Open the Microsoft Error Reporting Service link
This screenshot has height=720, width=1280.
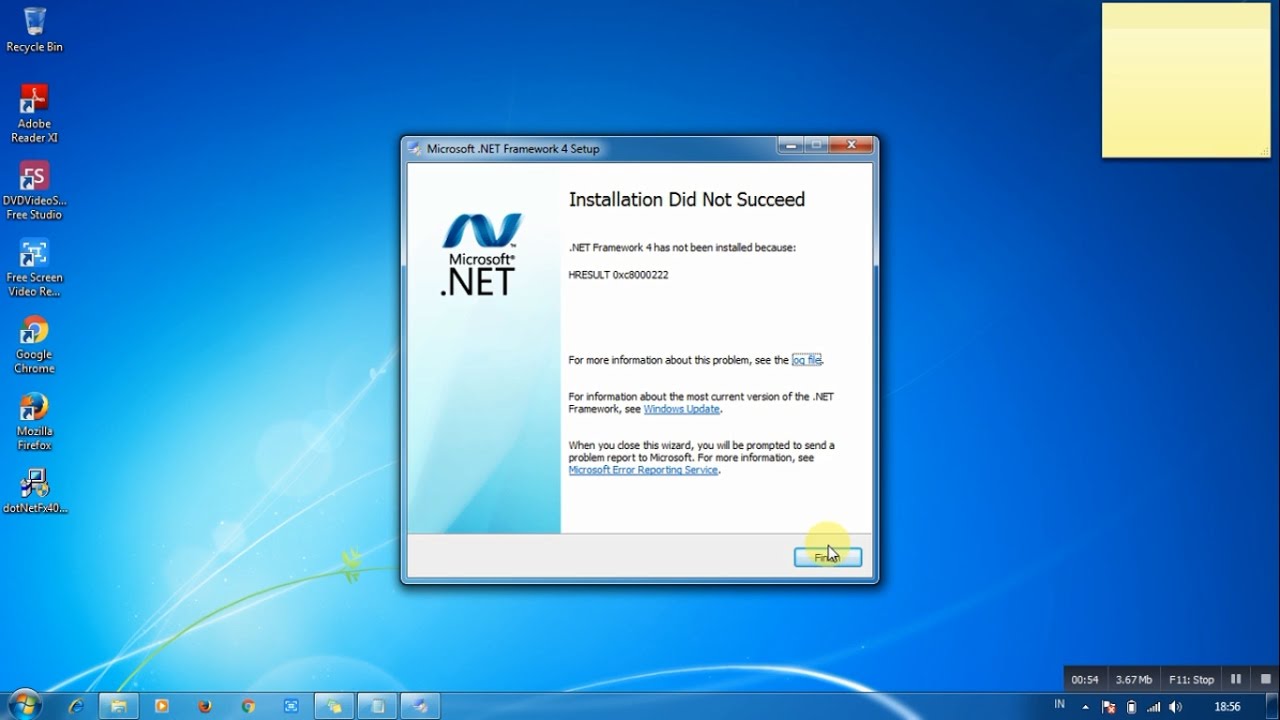(643, 470)
